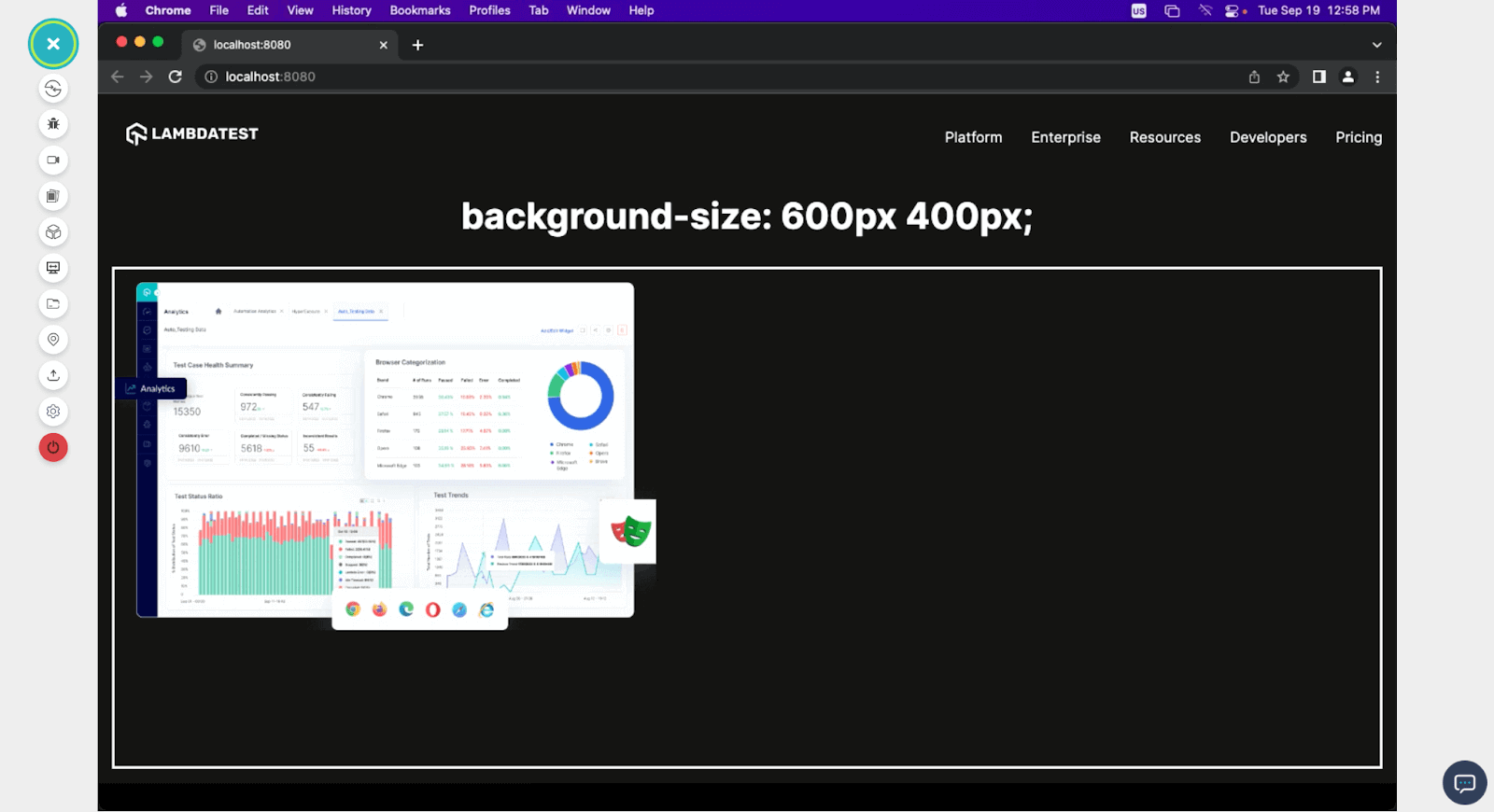Open Chrome's three-dot menu
Viewport: 1494px width, 812px height.
[x=1377, y=77]
